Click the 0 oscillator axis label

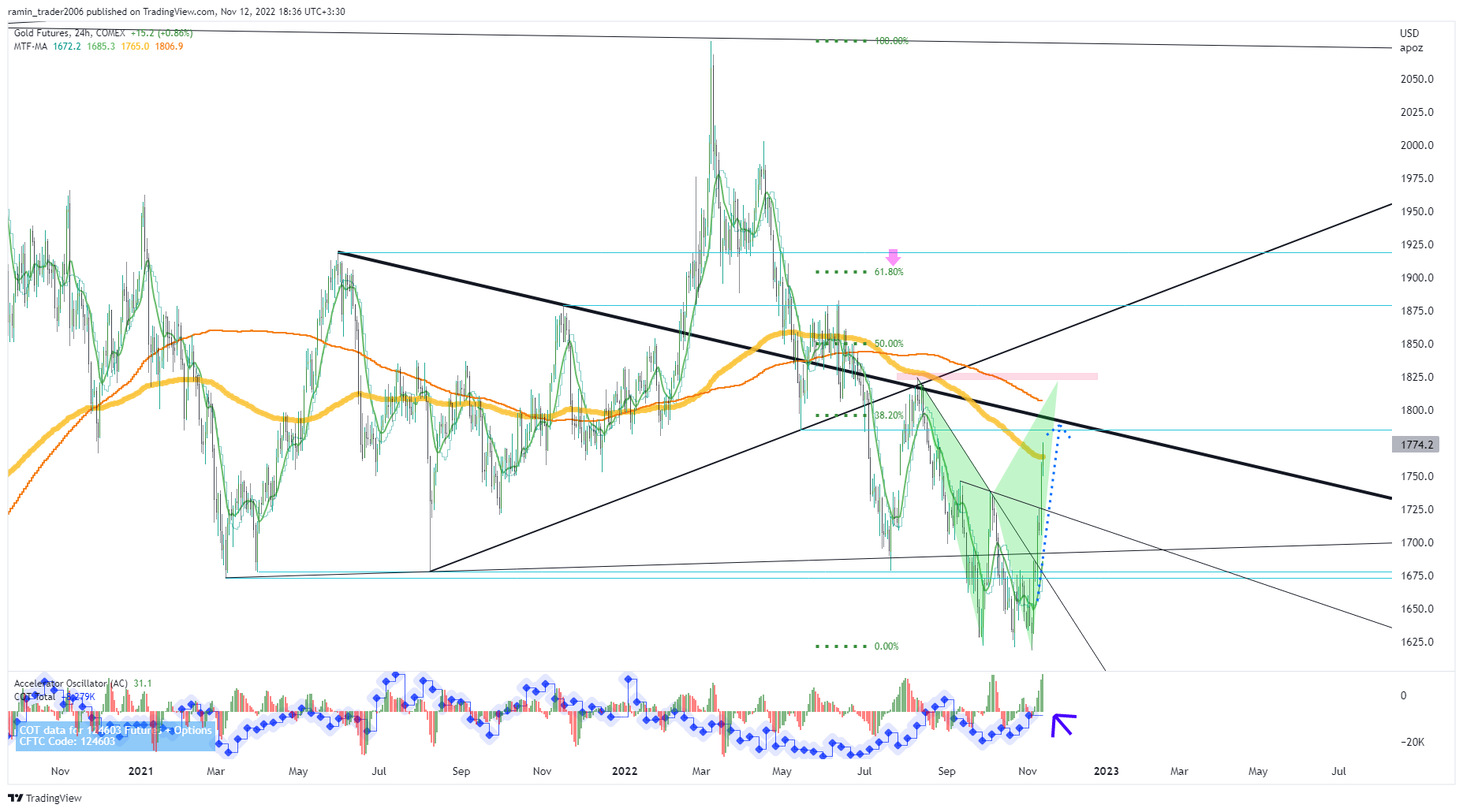[1403, 695]
